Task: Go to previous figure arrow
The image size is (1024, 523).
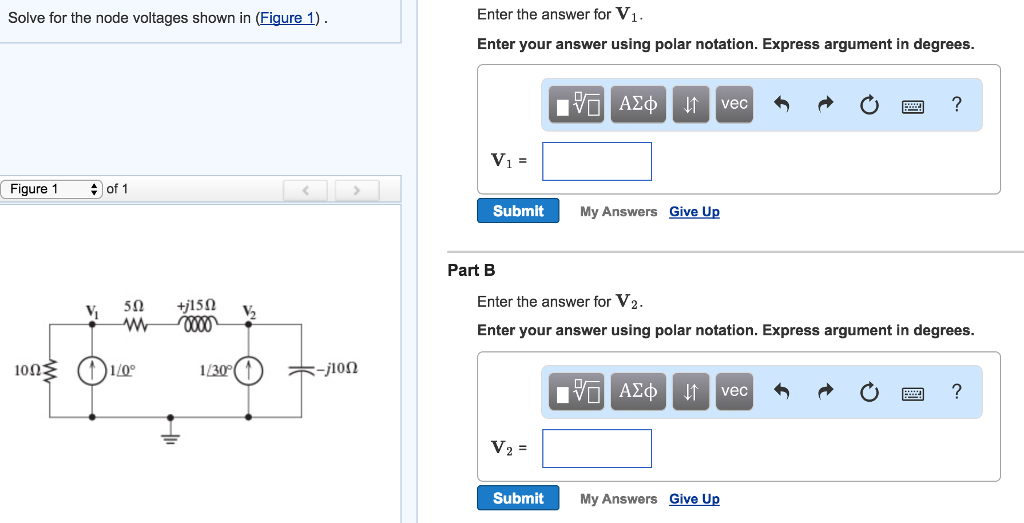Action: click(x=305, y=190)
